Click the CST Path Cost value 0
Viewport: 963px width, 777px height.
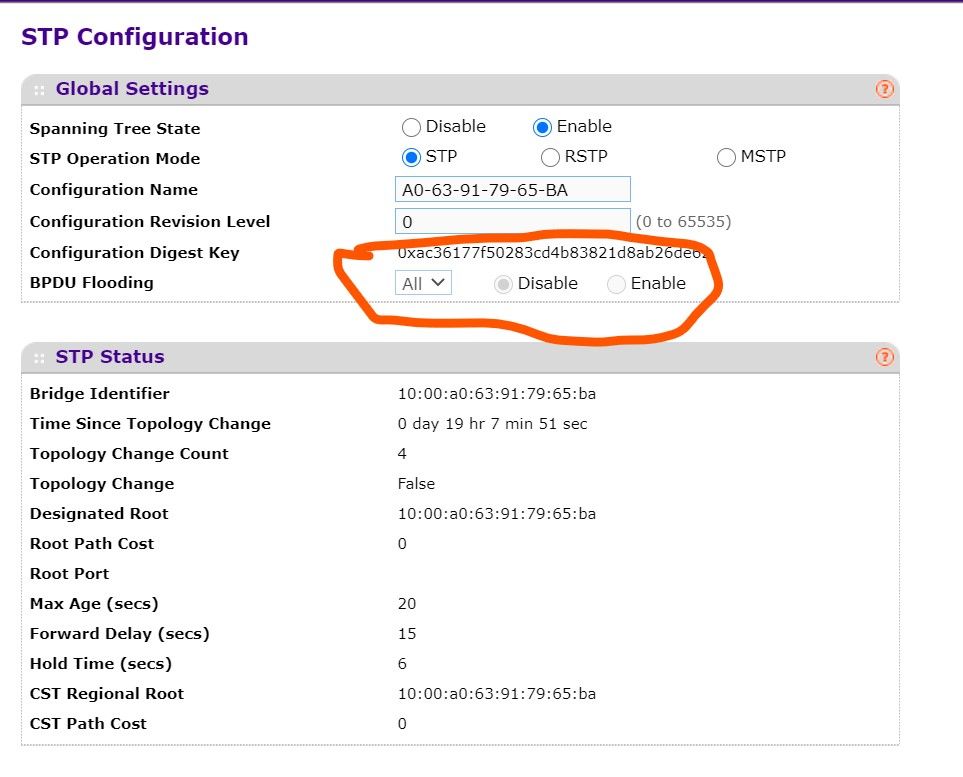(402, 724)
